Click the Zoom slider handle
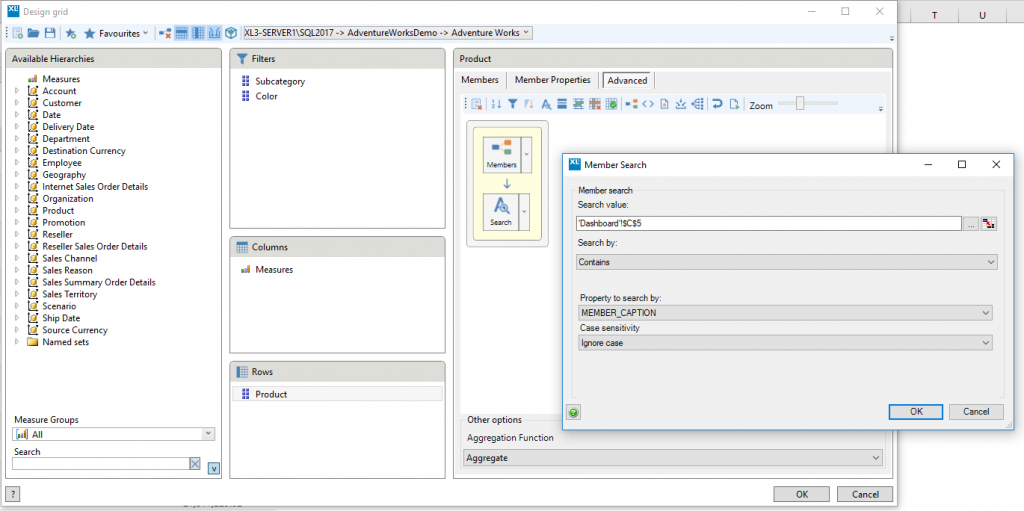1024x511 pixels. point(800,104)
